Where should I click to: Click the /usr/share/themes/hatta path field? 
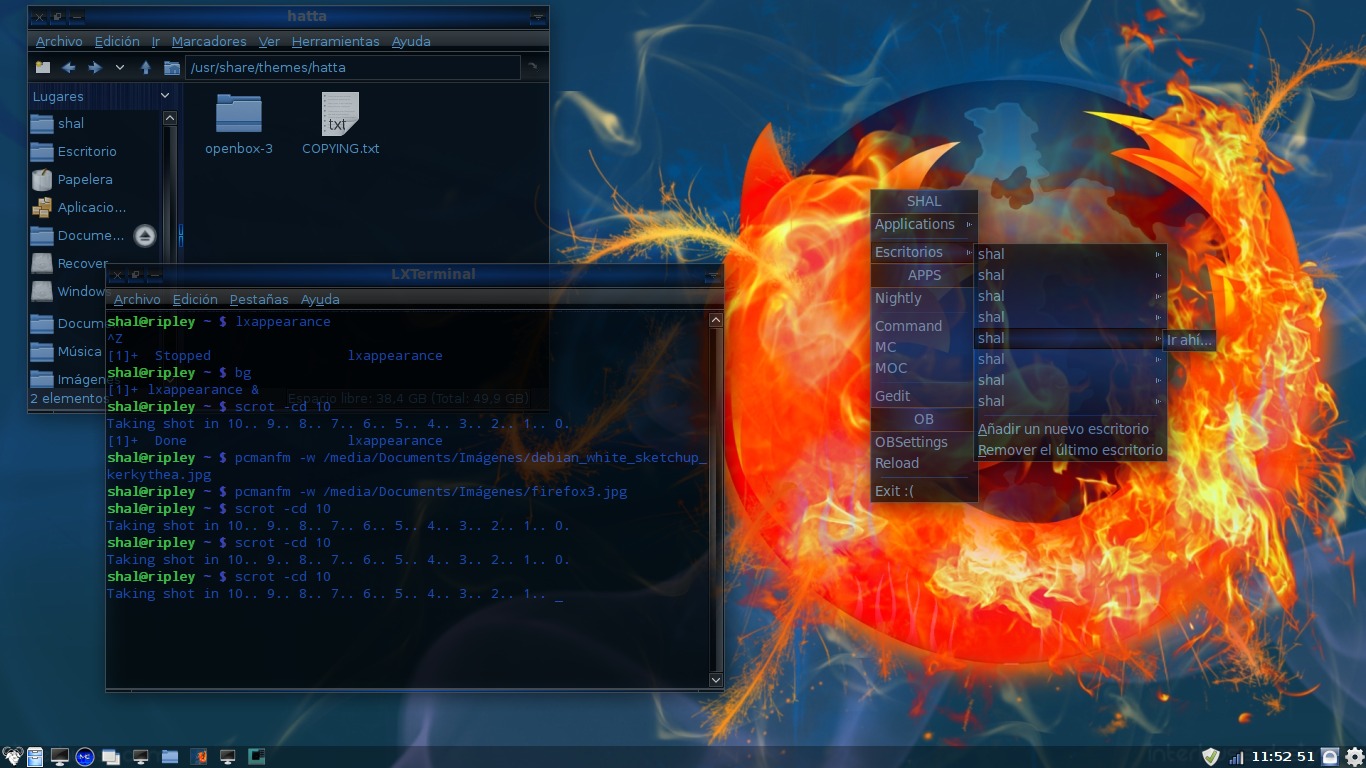(353, 67)
